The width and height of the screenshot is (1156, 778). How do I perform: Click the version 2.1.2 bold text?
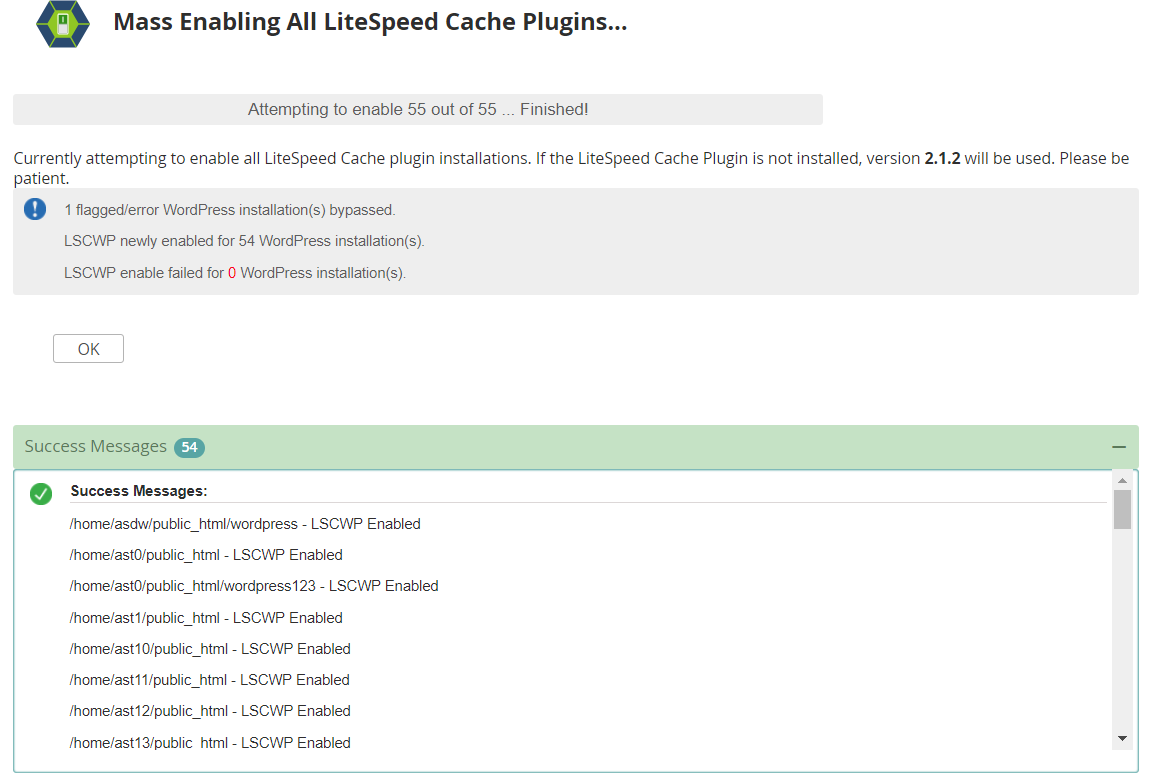tap(942, 159)
